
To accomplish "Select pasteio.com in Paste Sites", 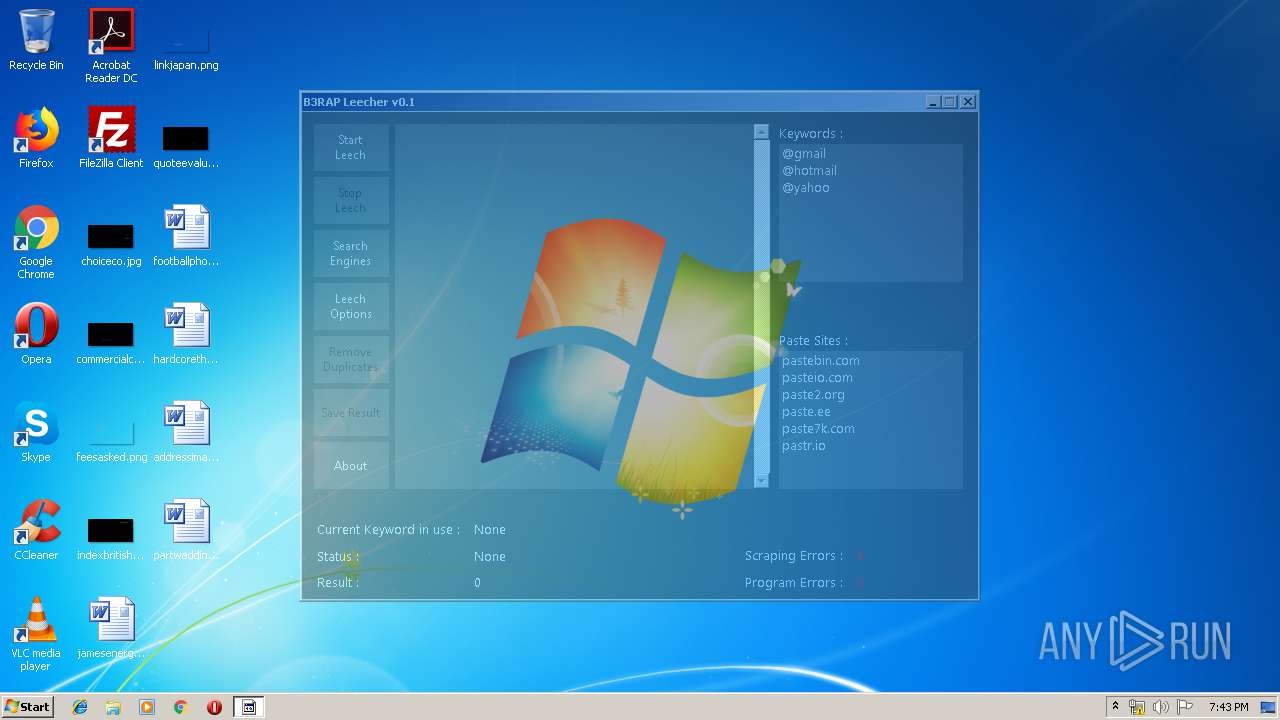I will pos(817,377).
